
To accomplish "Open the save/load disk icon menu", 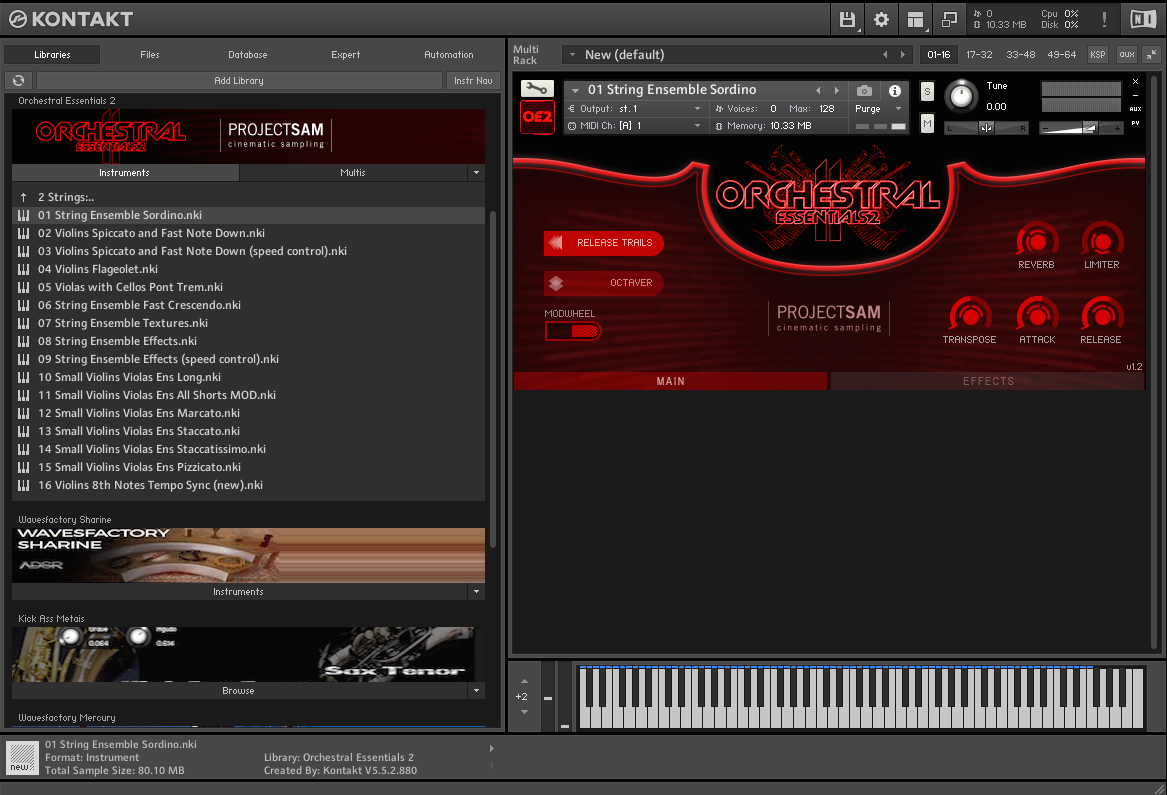I will [x=847, y=19].
